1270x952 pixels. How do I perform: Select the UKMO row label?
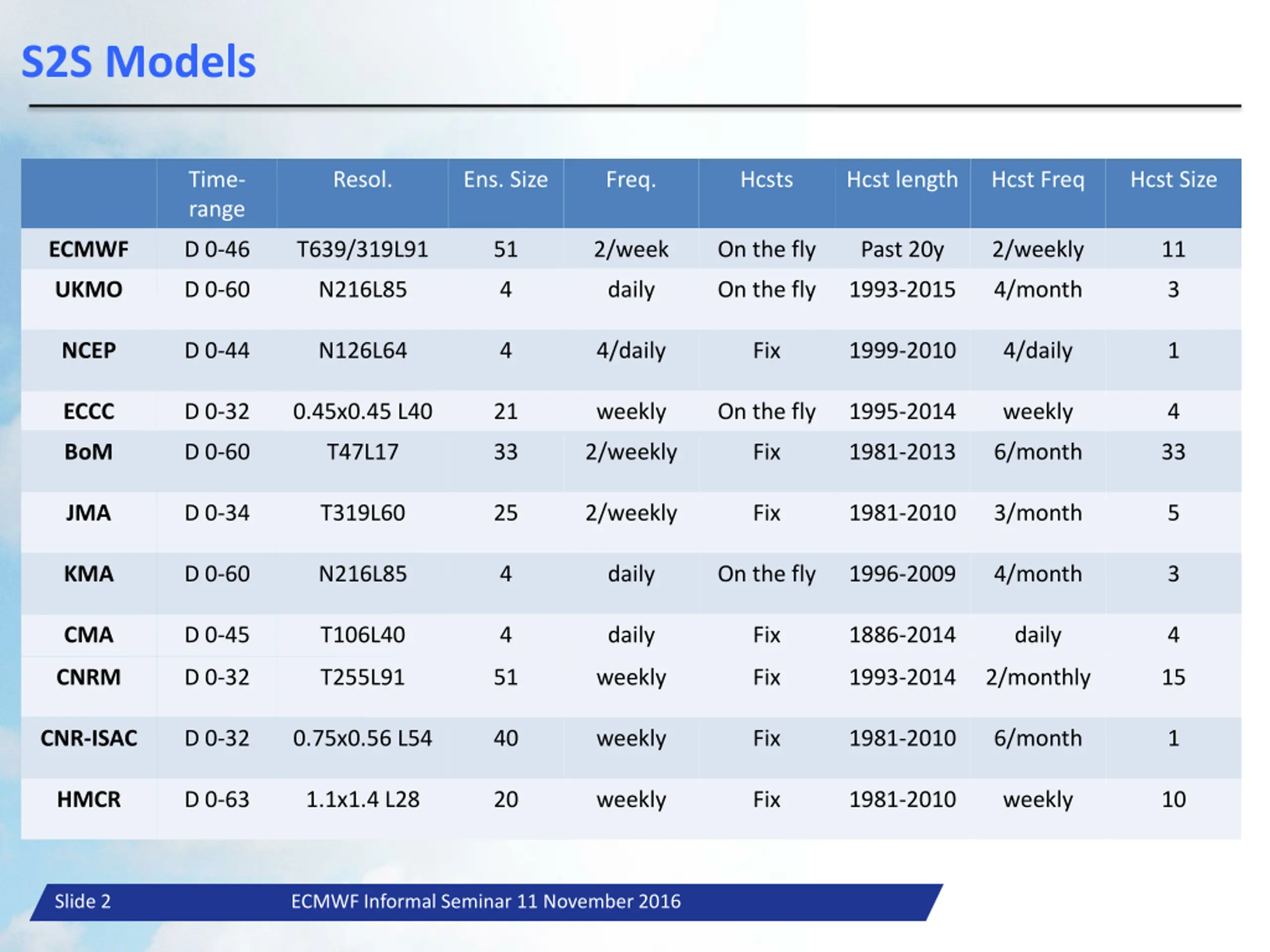(89, 289)
